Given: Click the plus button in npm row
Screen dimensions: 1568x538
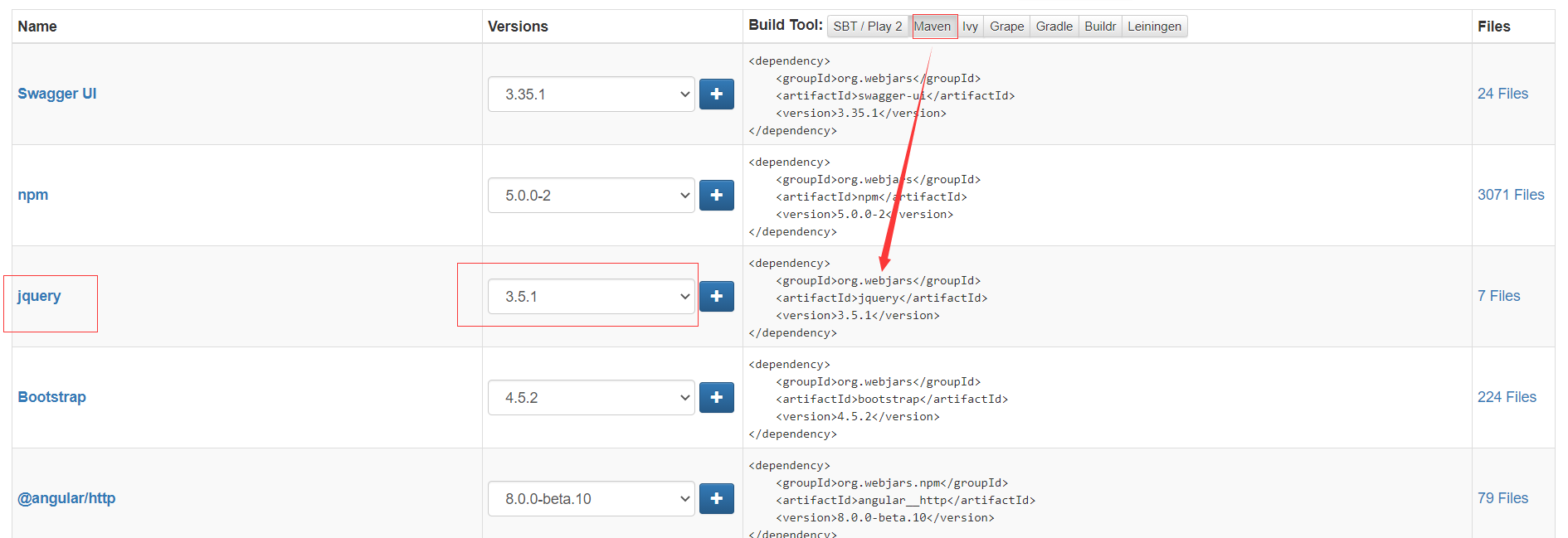Looking at the screenshot, I should [x=717, y=196].
